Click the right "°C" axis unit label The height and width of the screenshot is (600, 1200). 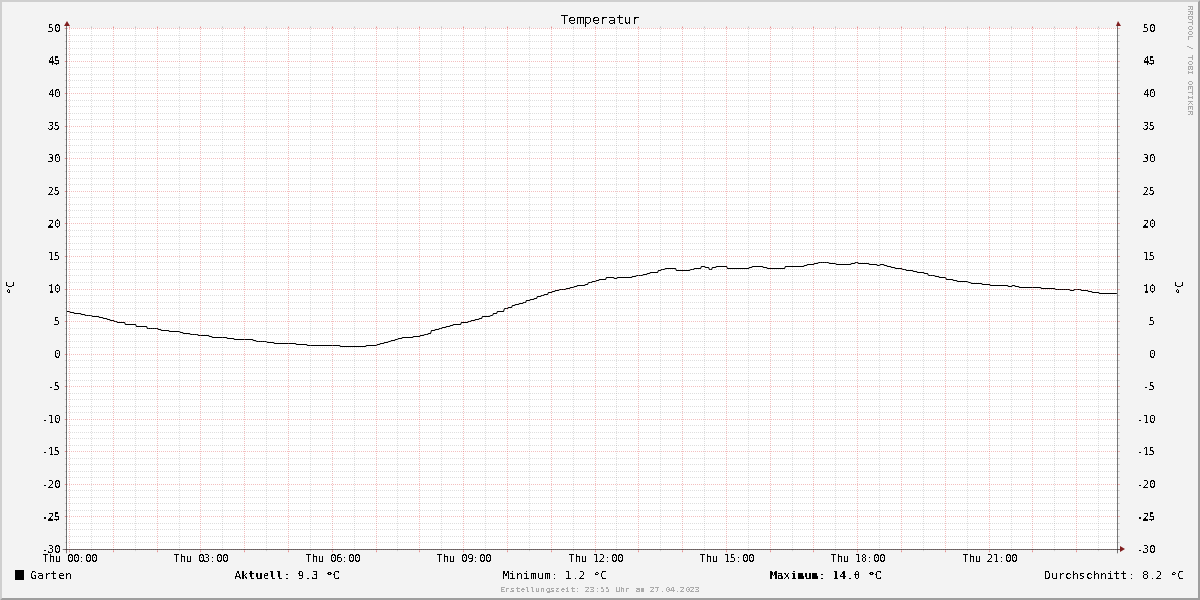click(1181, 288)
